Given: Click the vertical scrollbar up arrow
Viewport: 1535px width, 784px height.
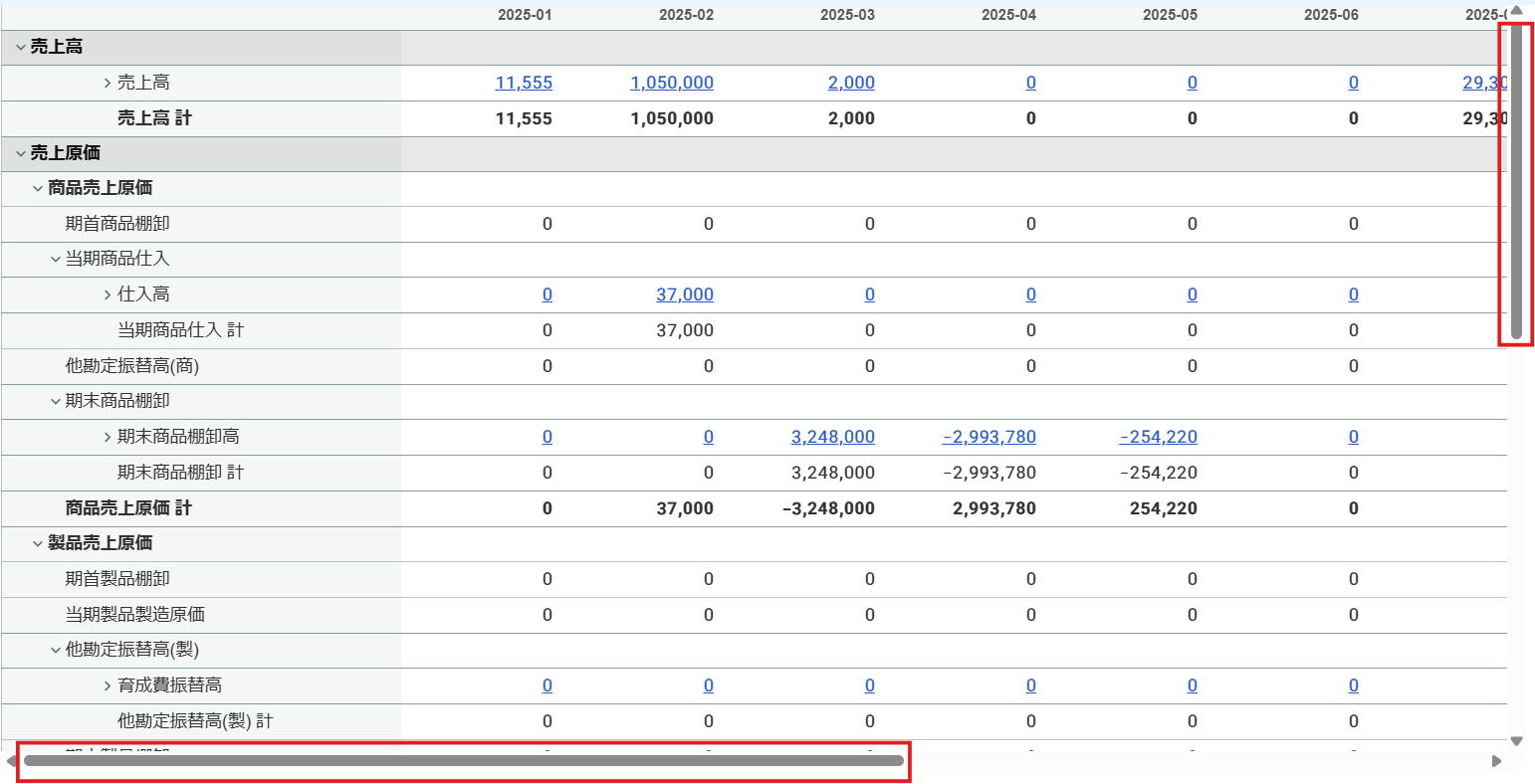Looking at the screenshot, I should [x=1517, y=11].
